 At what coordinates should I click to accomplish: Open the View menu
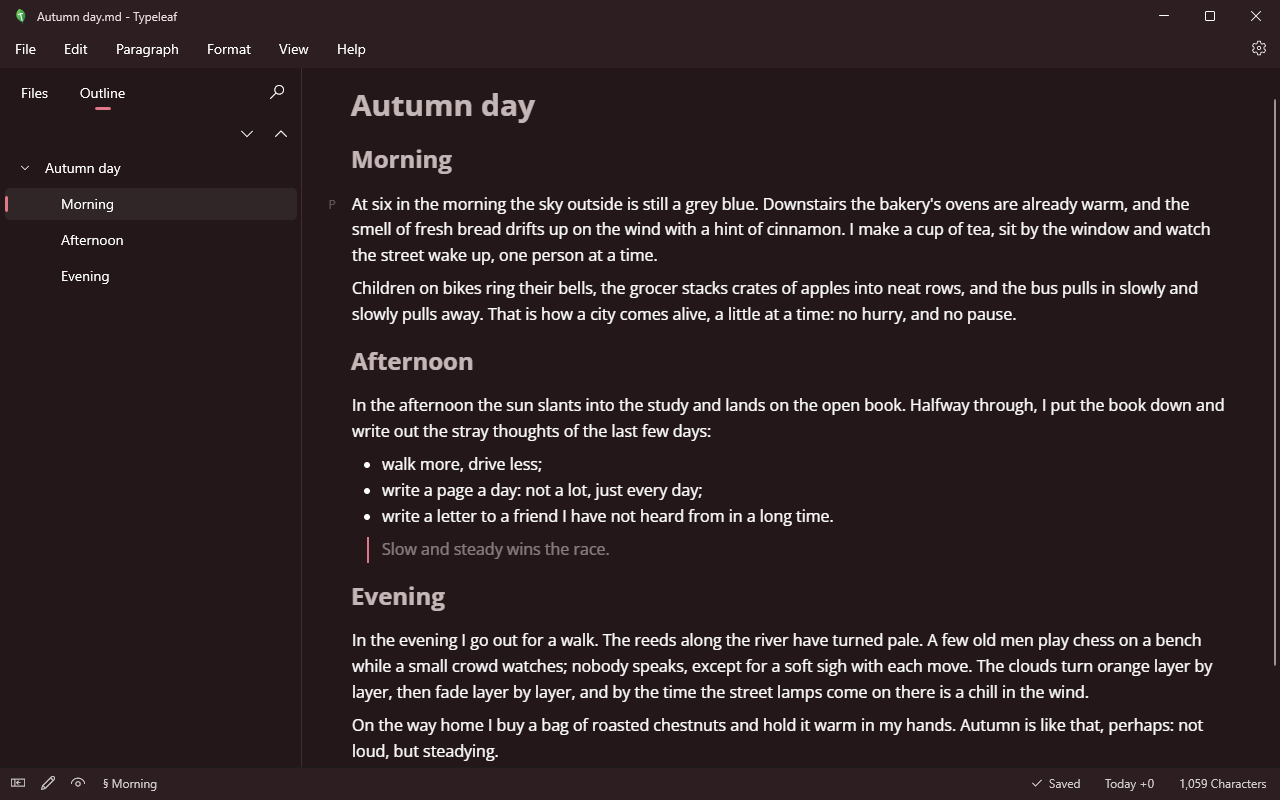[294, 49]
